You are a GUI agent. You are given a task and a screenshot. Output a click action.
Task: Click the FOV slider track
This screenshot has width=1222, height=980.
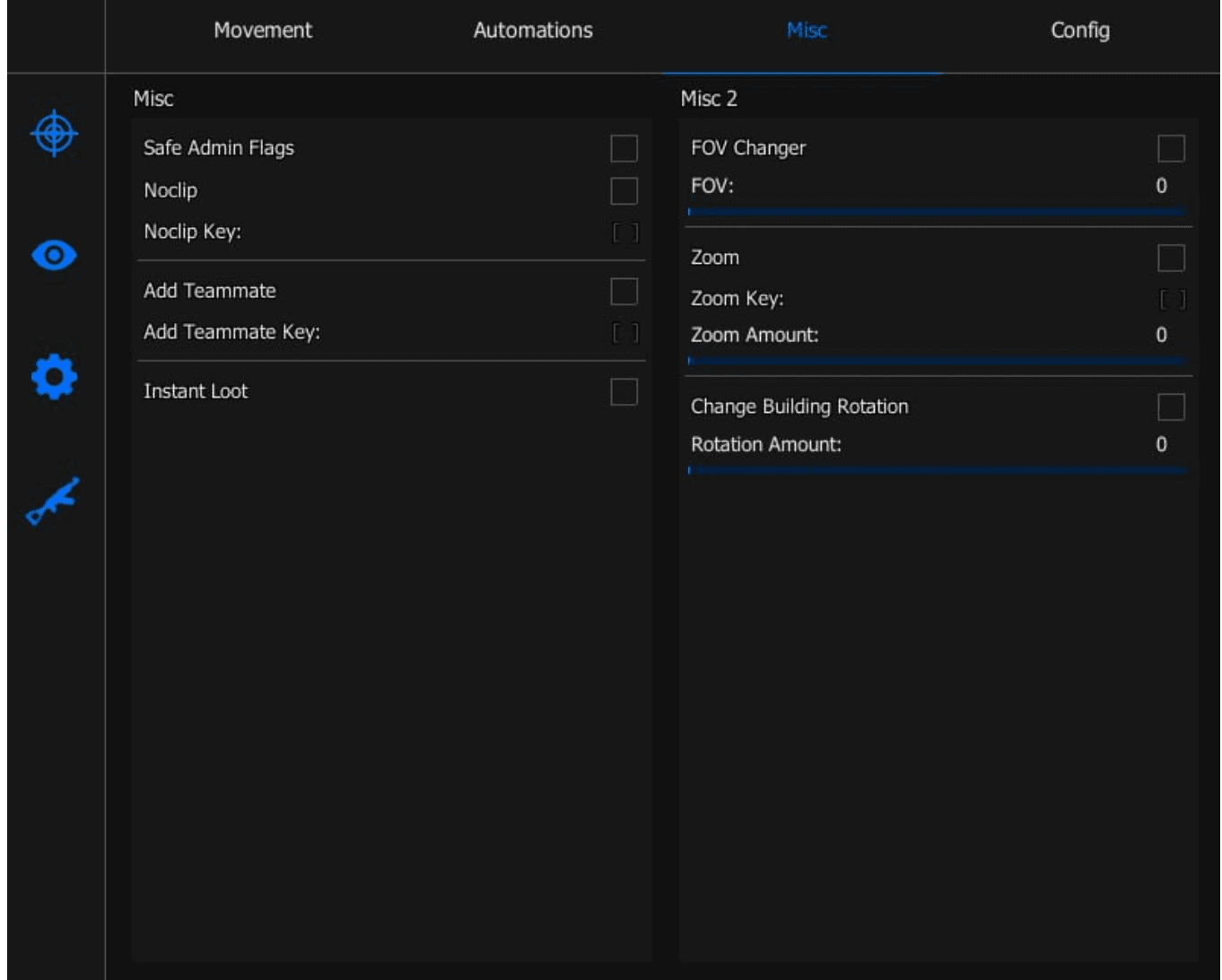coord(937,212)
